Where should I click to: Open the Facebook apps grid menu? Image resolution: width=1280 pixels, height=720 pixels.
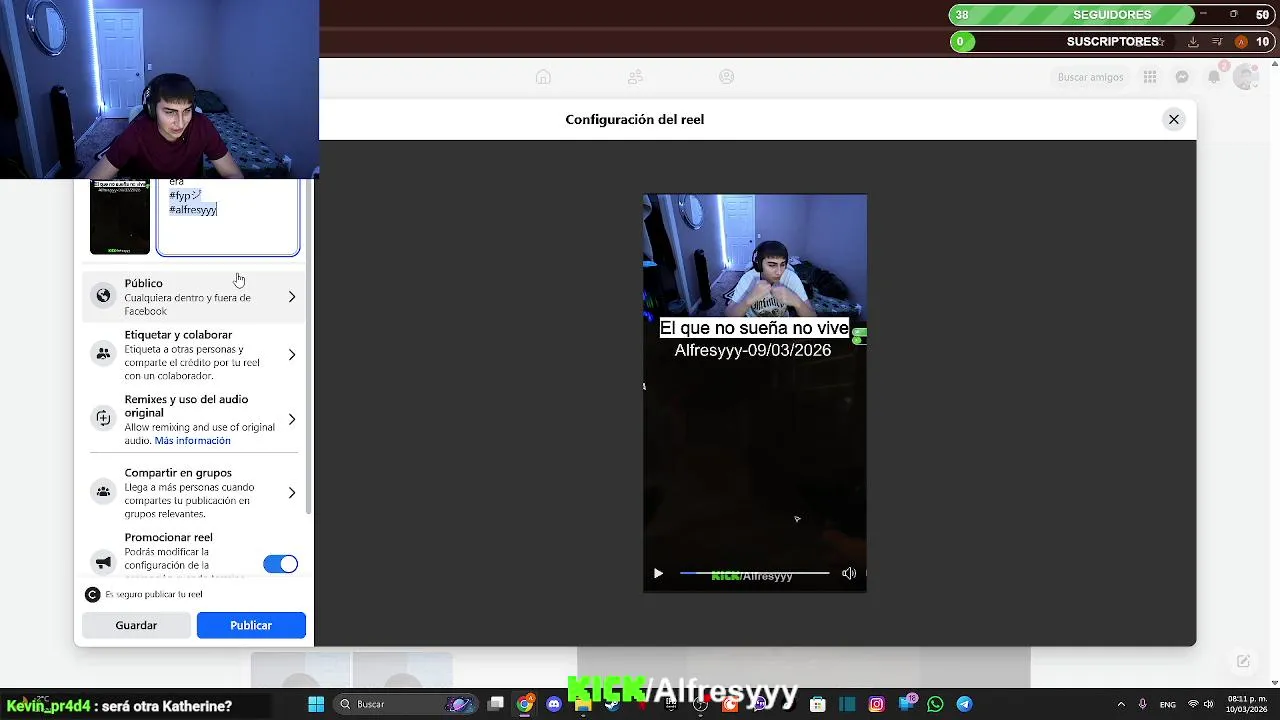tap(1150, 77)
